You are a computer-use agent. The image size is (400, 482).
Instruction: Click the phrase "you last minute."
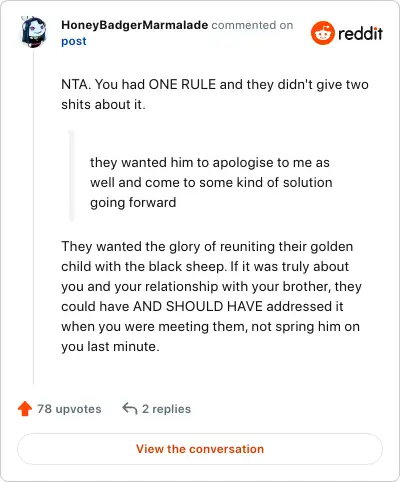(x=110, y=347)
